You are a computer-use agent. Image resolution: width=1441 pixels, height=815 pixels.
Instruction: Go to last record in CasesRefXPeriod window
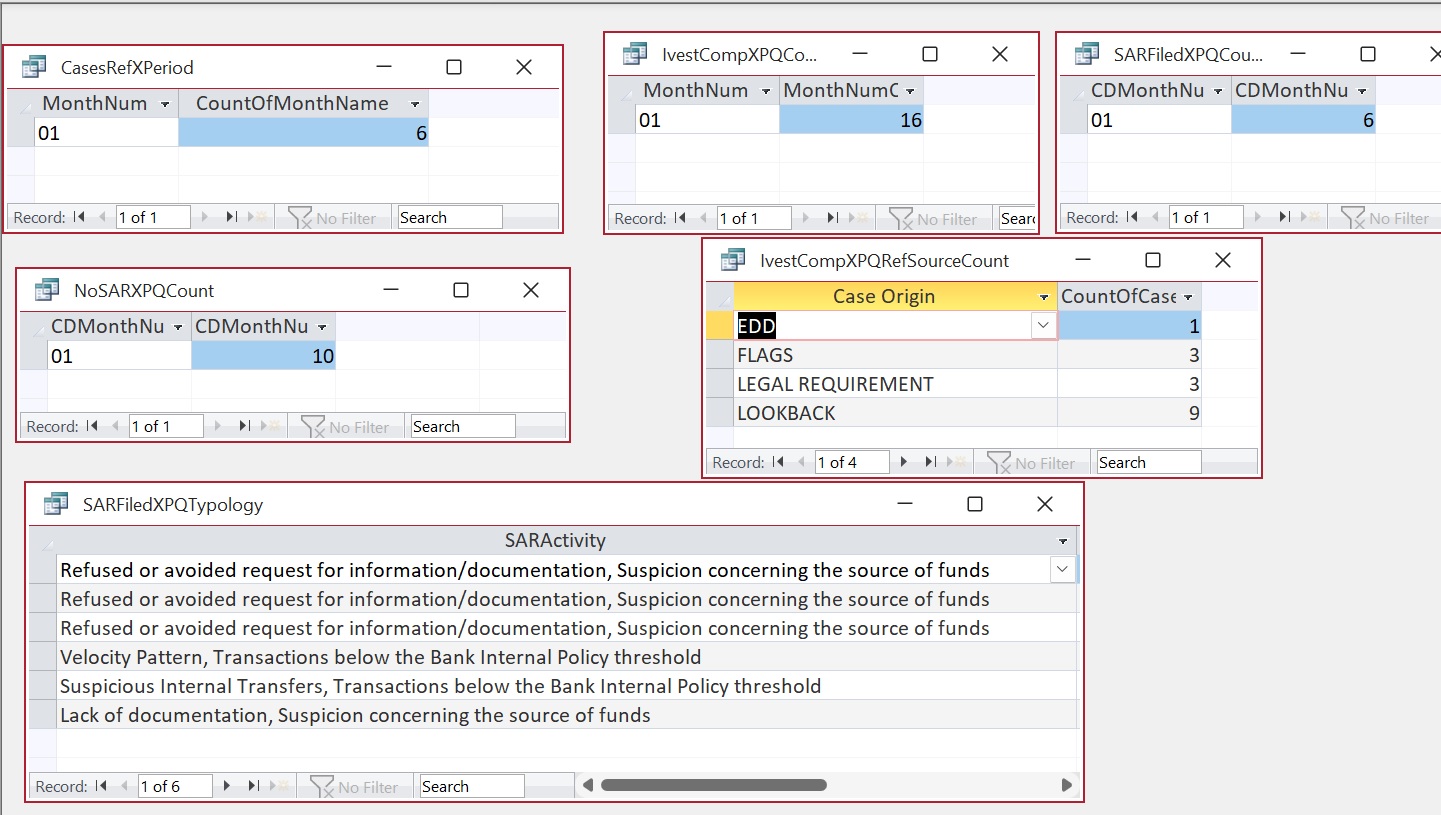click(231, 217)
